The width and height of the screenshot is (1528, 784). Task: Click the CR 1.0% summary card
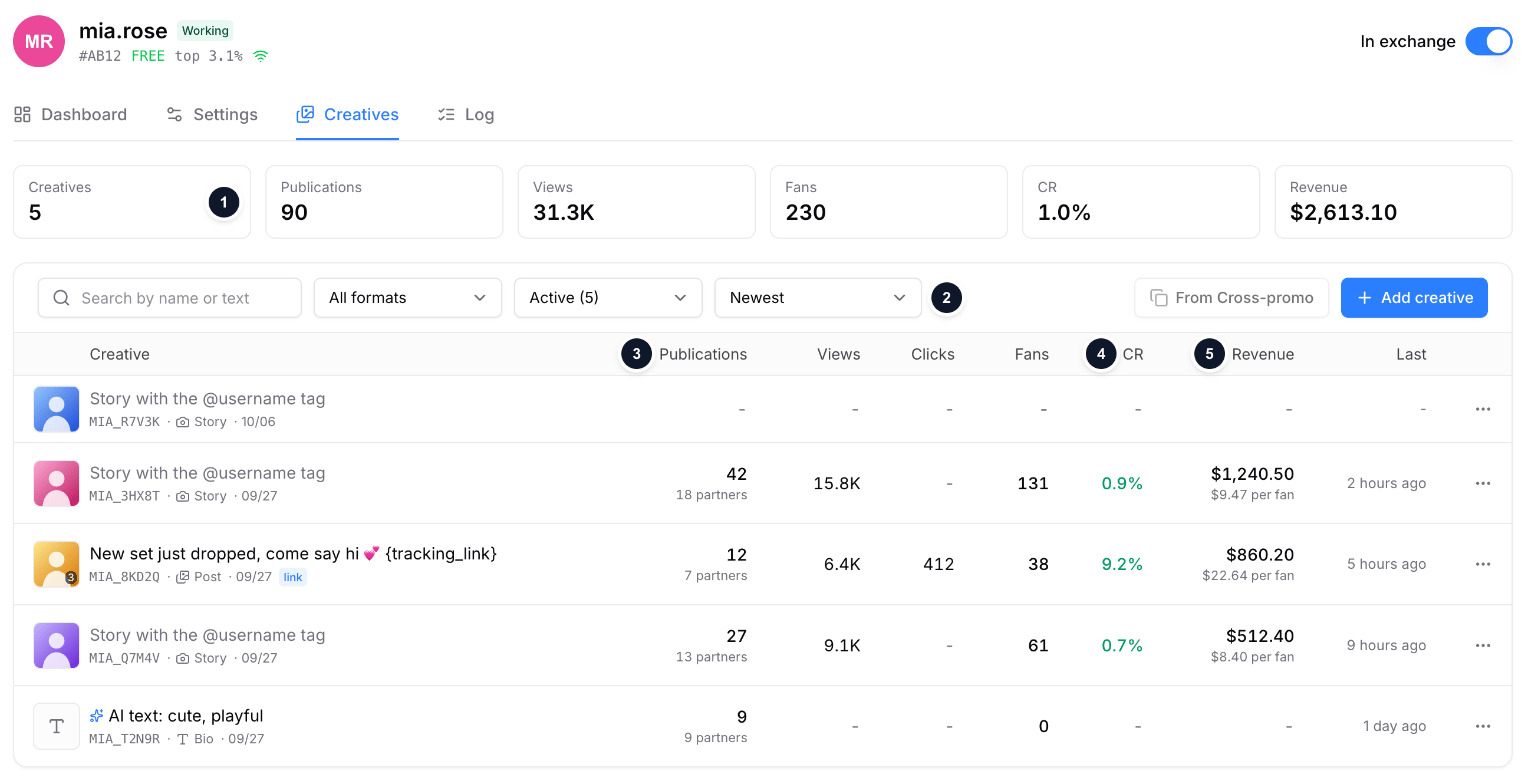1141,202
